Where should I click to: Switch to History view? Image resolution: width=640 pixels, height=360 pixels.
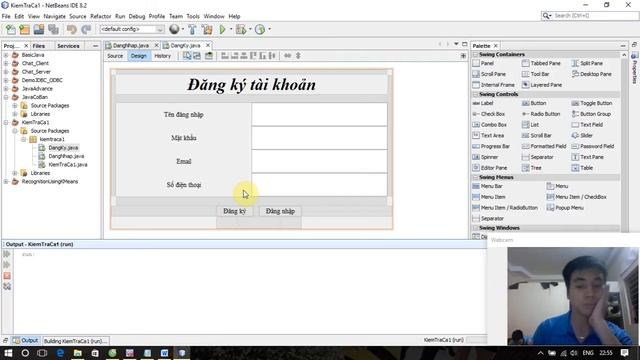(162, 56)
